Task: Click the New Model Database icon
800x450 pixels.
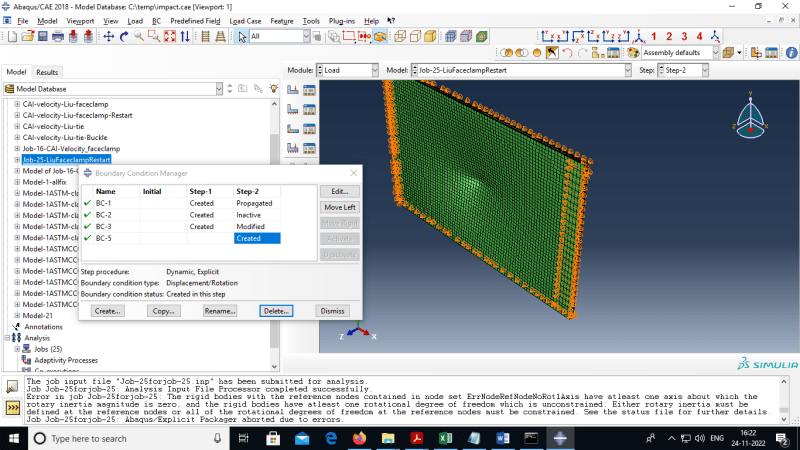Action: (x=12, y=36)
